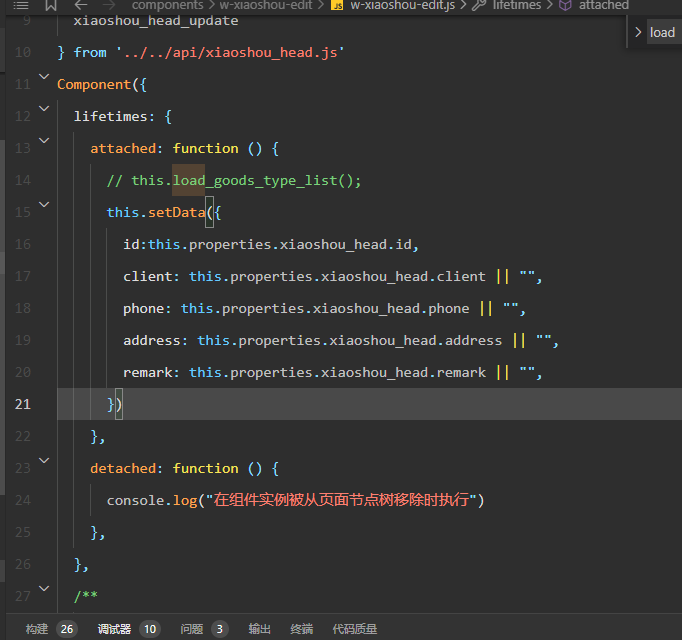The width and height of the screenshot is (682, 640).
Task: Click the outline list icon at top-left
Action: point(21,5)
